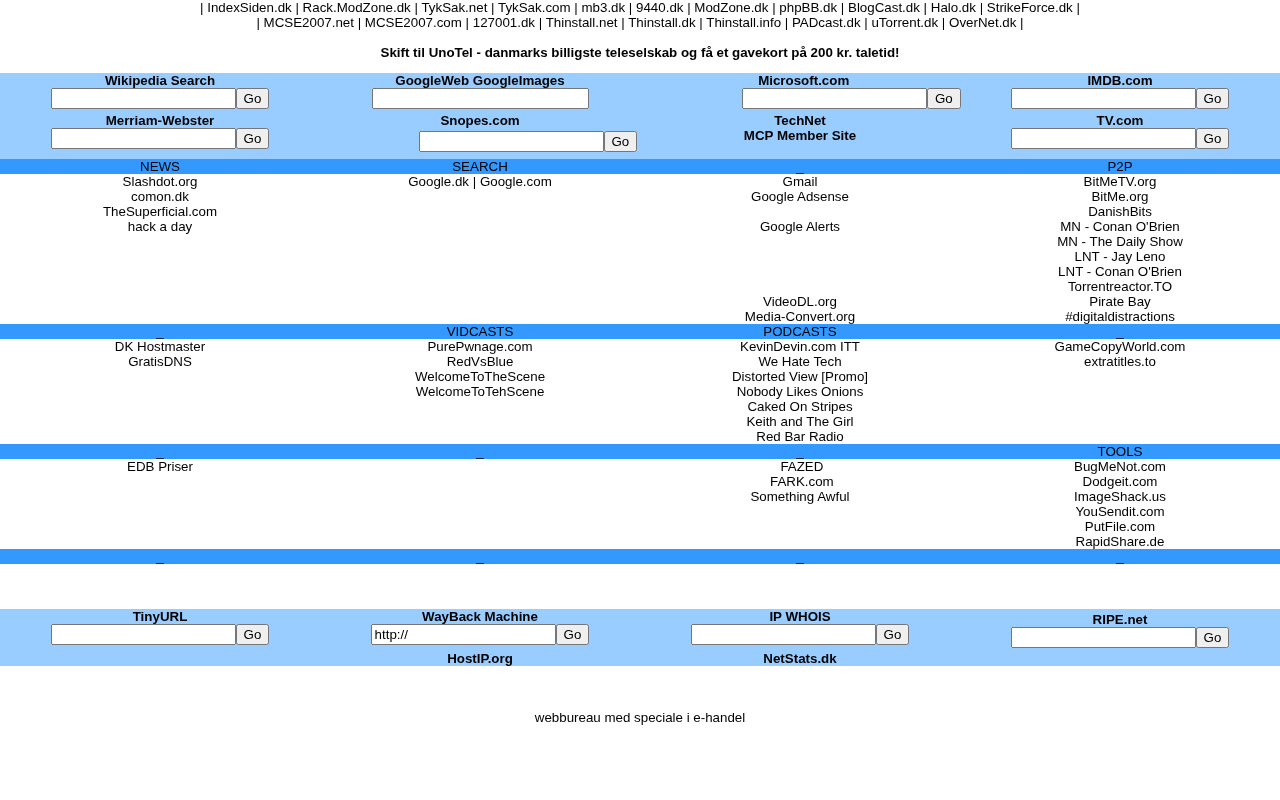Screen dimensions: 1280x800
Task: Open the RedVsBlue link
Action: point(480,362)
